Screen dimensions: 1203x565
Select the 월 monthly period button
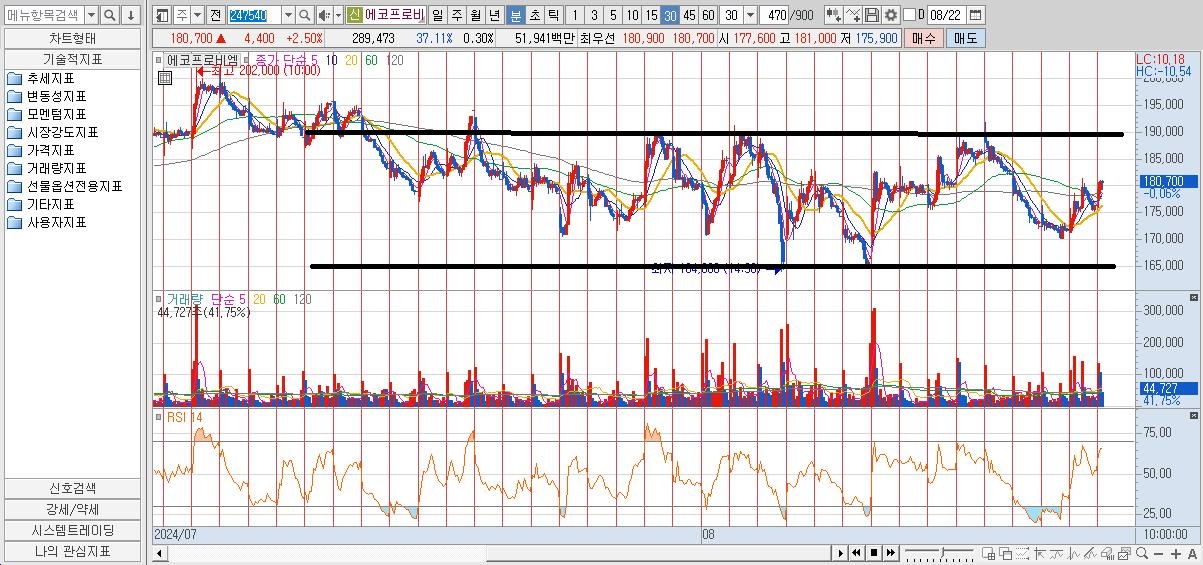476,15
